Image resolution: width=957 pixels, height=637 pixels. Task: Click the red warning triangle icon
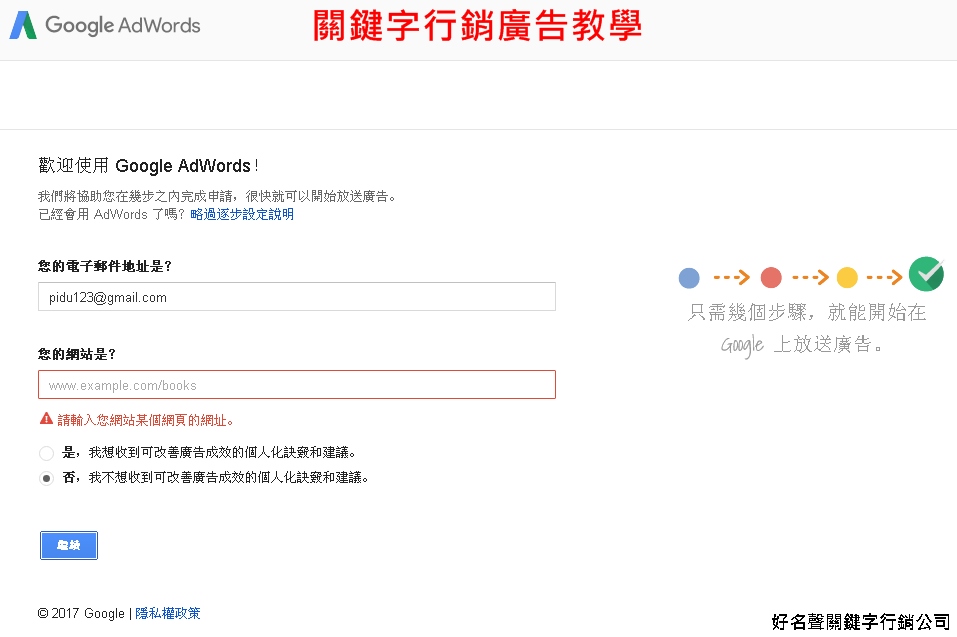46,419
